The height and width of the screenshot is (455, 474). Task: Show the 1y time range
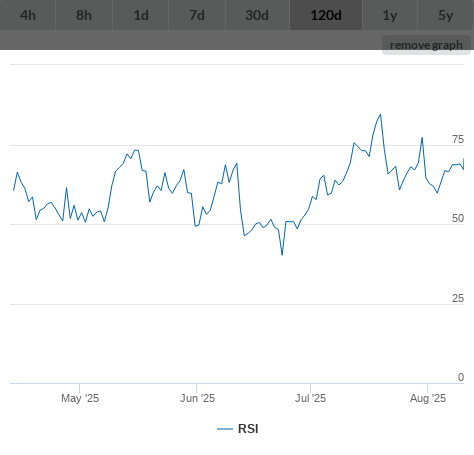pyautogui.click(x=390, y=15)
